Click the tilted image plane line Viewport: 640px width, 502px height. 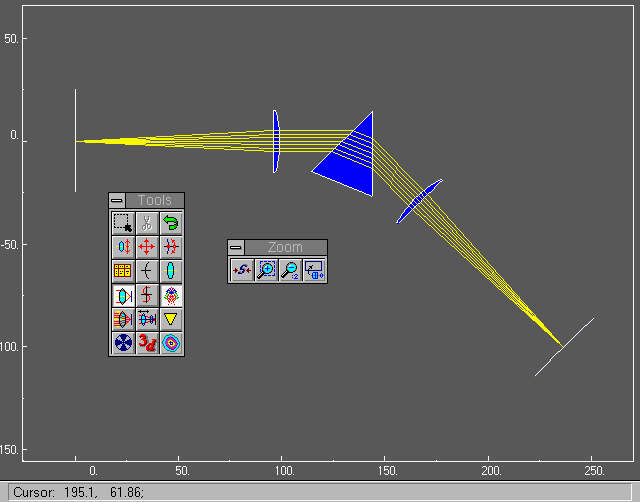click(x=564, y=347)
